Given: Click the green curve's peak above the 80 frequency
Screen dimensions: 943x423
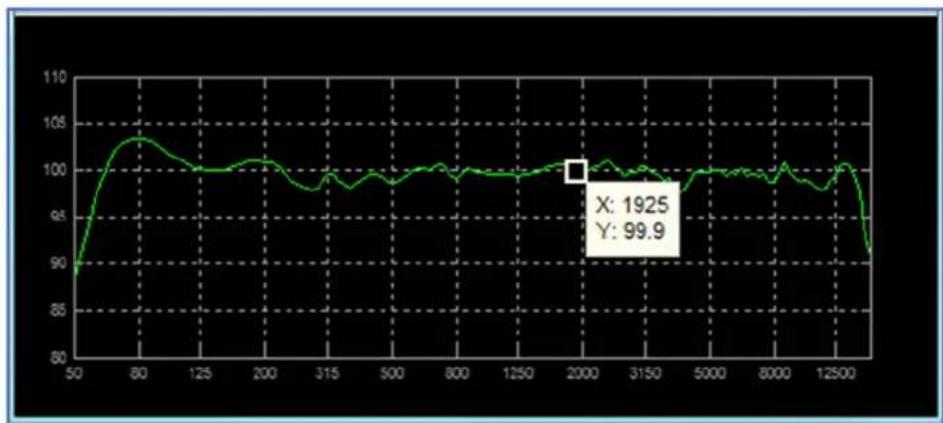Looking at the screenshot, I should [138, 138].
